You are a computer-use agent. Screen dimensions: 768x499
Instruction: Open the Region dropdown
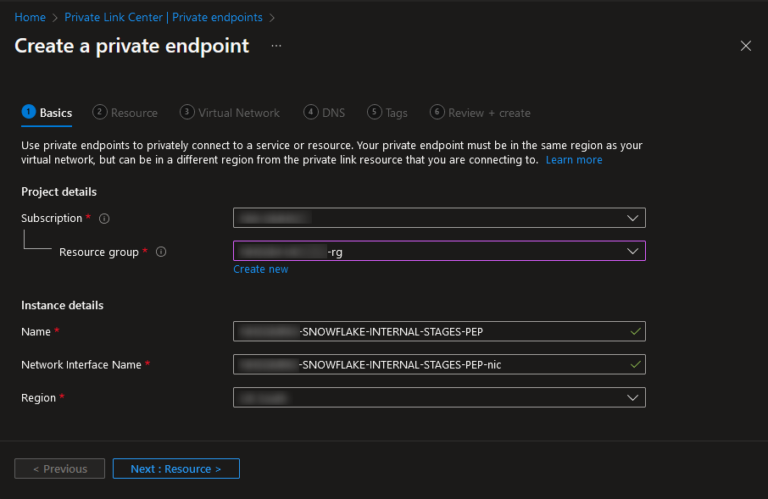coord(439,398)
